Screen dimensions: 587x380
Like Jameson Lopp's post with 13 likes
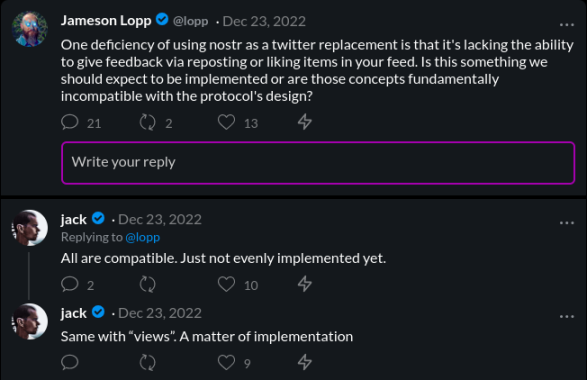pos(226,122)
